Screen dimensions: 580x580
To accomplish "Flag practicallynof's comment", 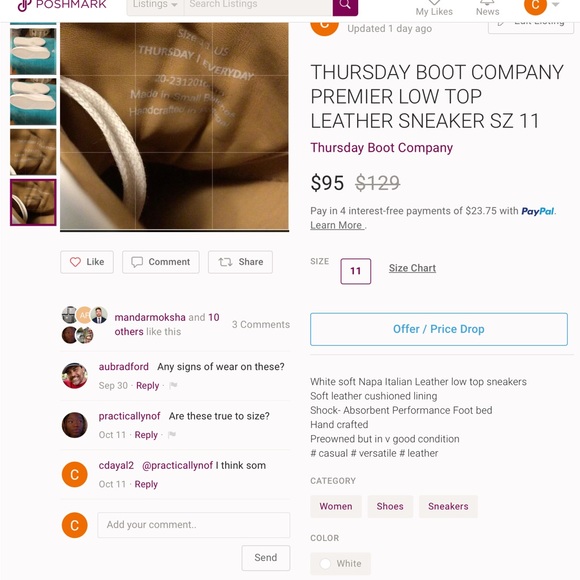I will [x=172, y=435].
